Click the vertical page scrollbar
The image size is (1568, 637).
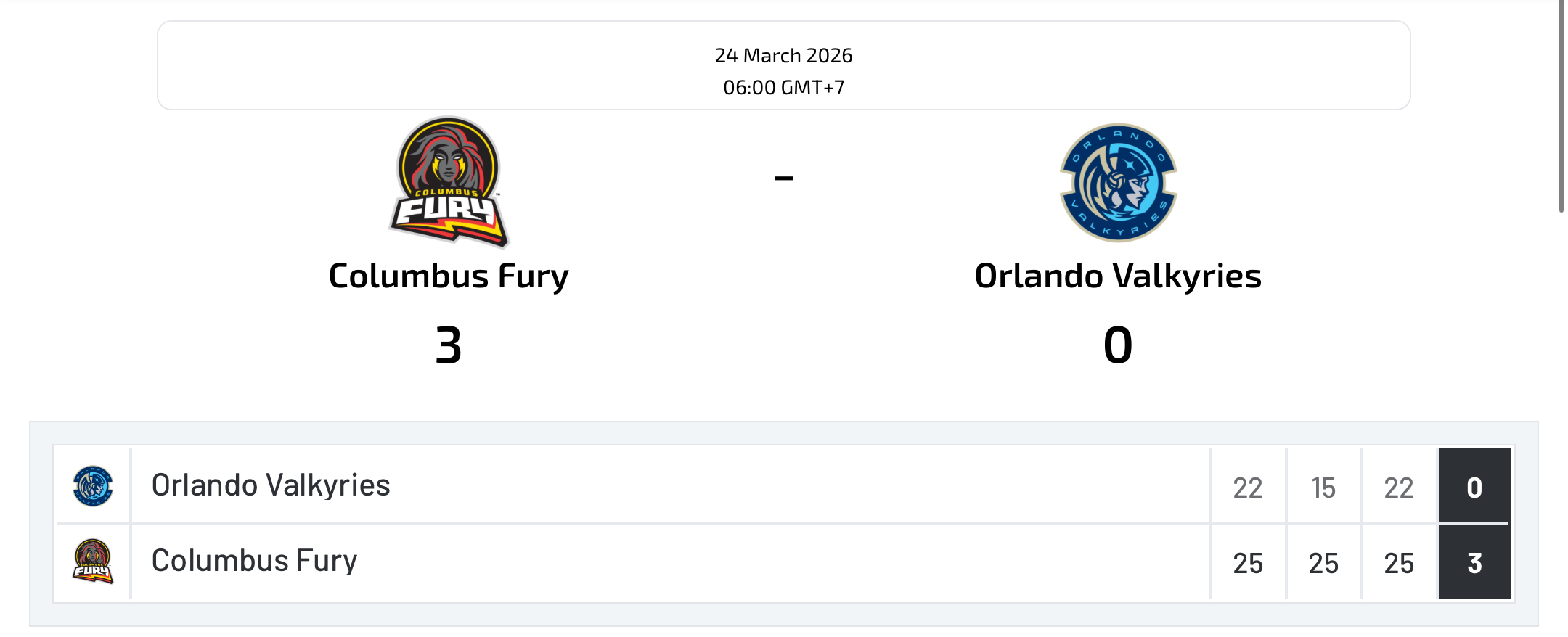(x=1561, y=109)
